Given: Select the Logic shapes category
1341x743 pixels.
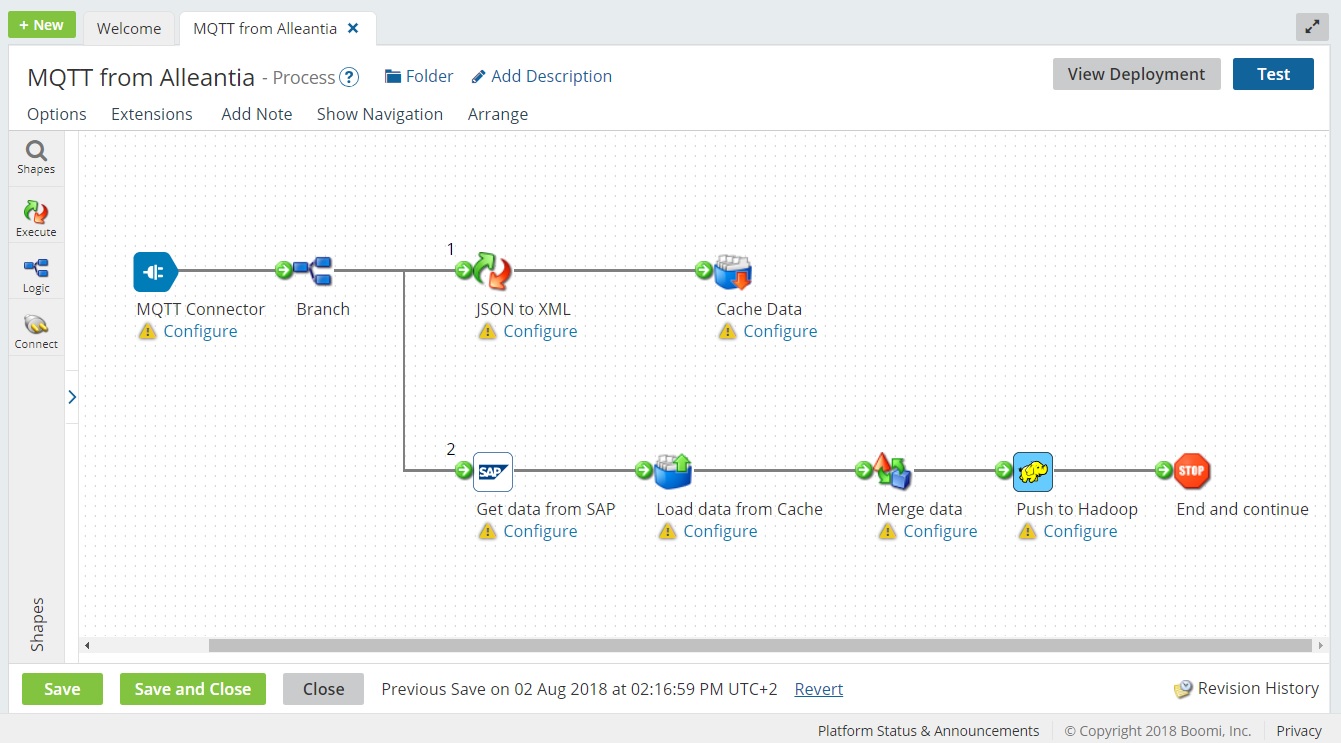Looking at the screenshot, I should [36, 275].
